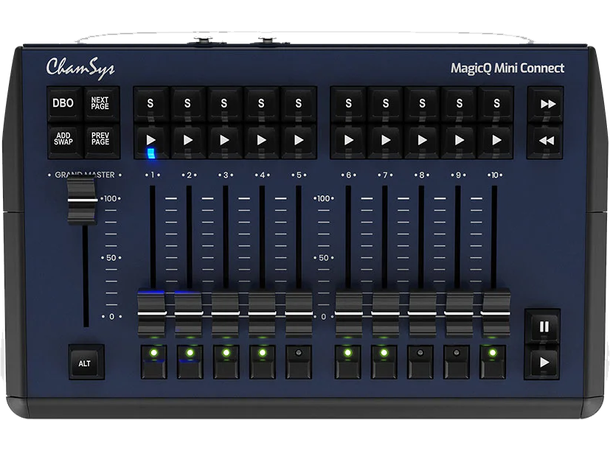Start playback 3 with its go button

[224, 140]
